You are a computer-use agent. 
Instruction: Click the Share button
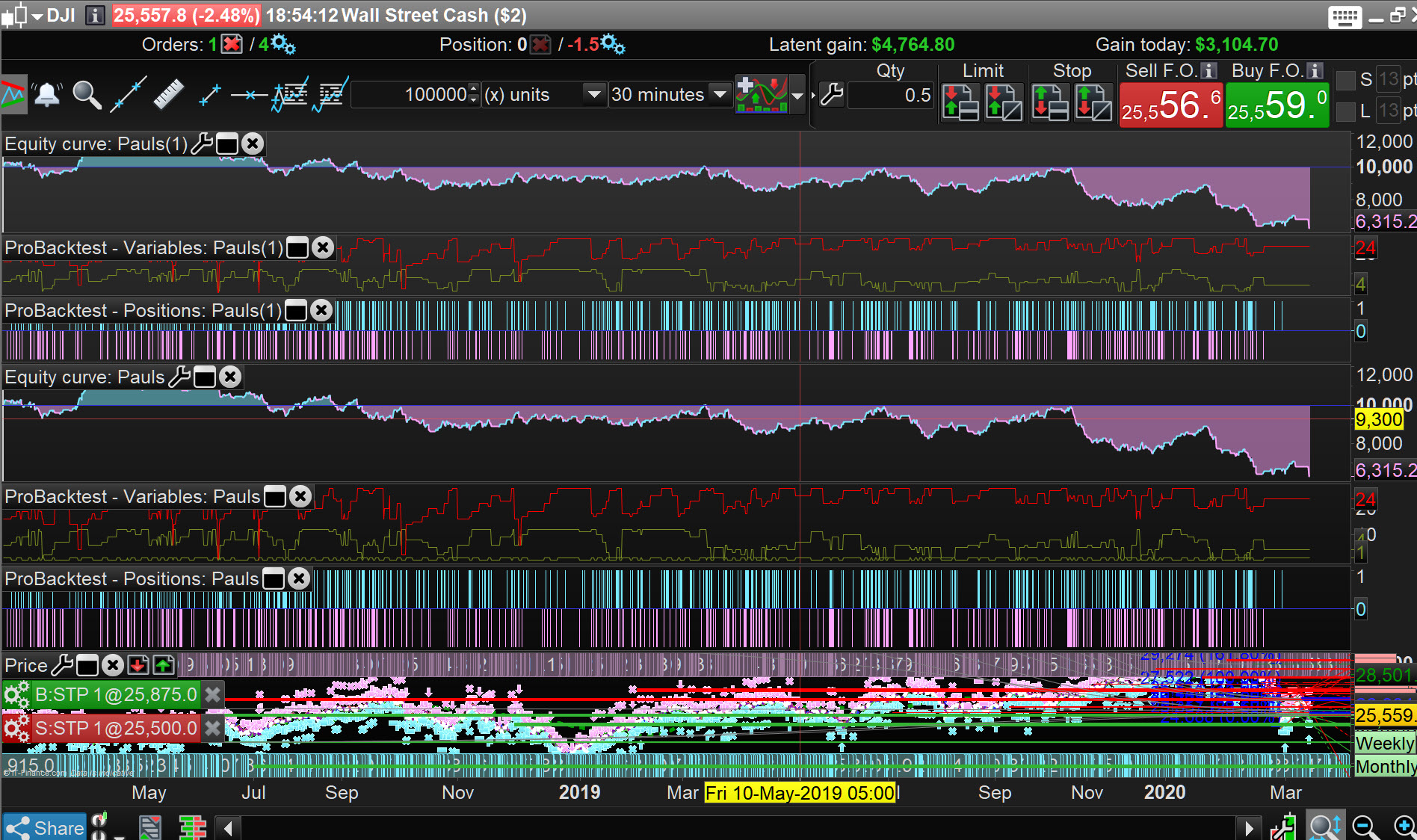tap(45, 827)
